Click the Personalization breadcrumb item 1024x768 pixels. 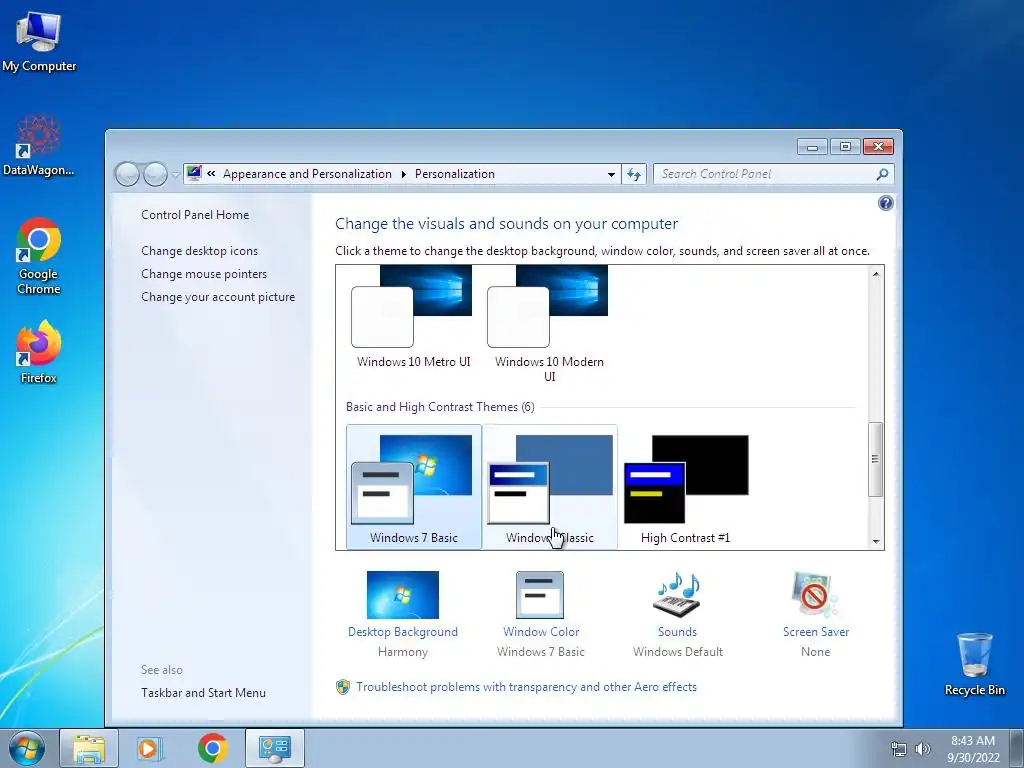pos(455,174)
